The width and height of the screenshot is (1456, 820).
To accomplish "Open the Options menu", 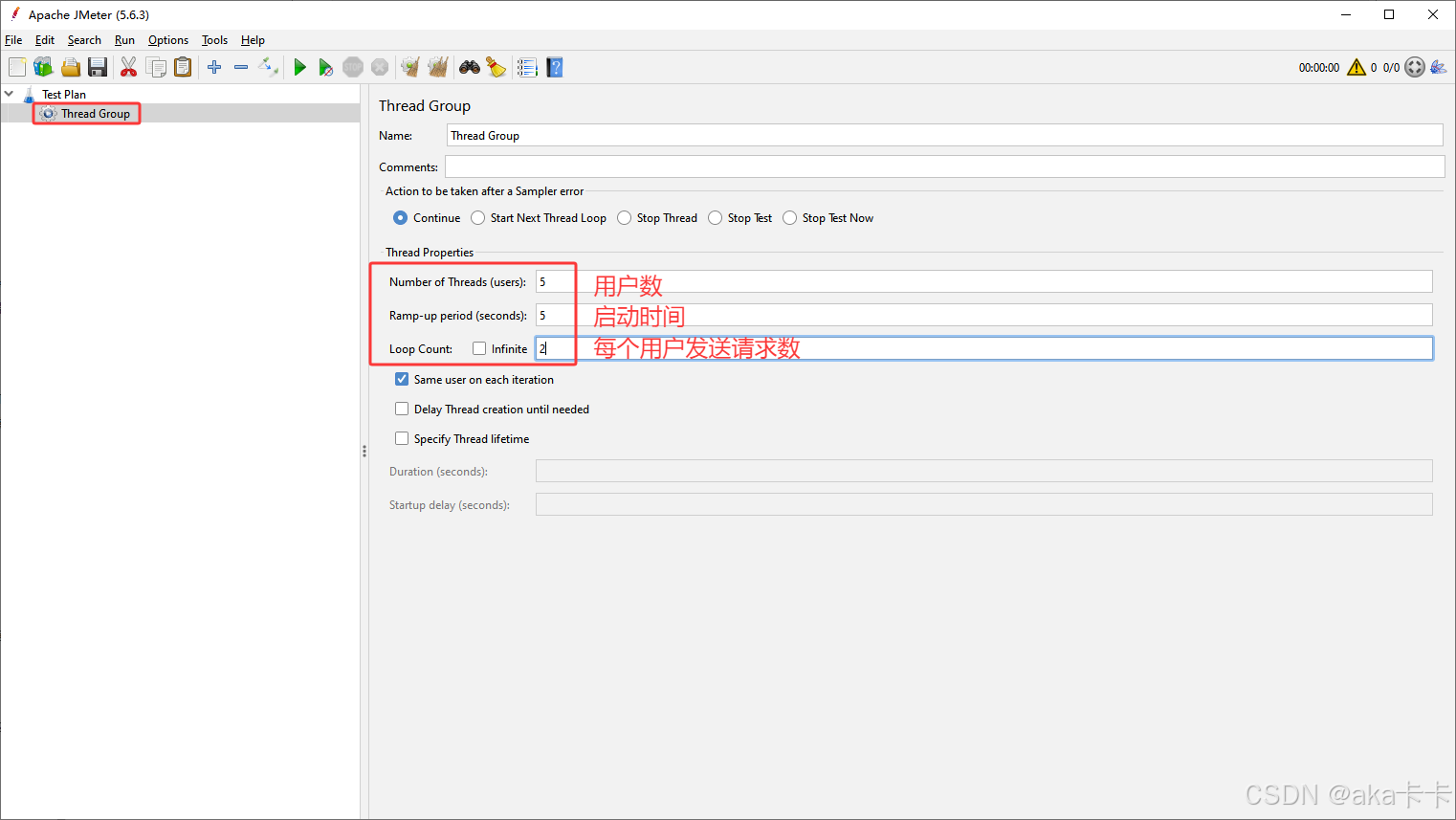I will point(168,40).
